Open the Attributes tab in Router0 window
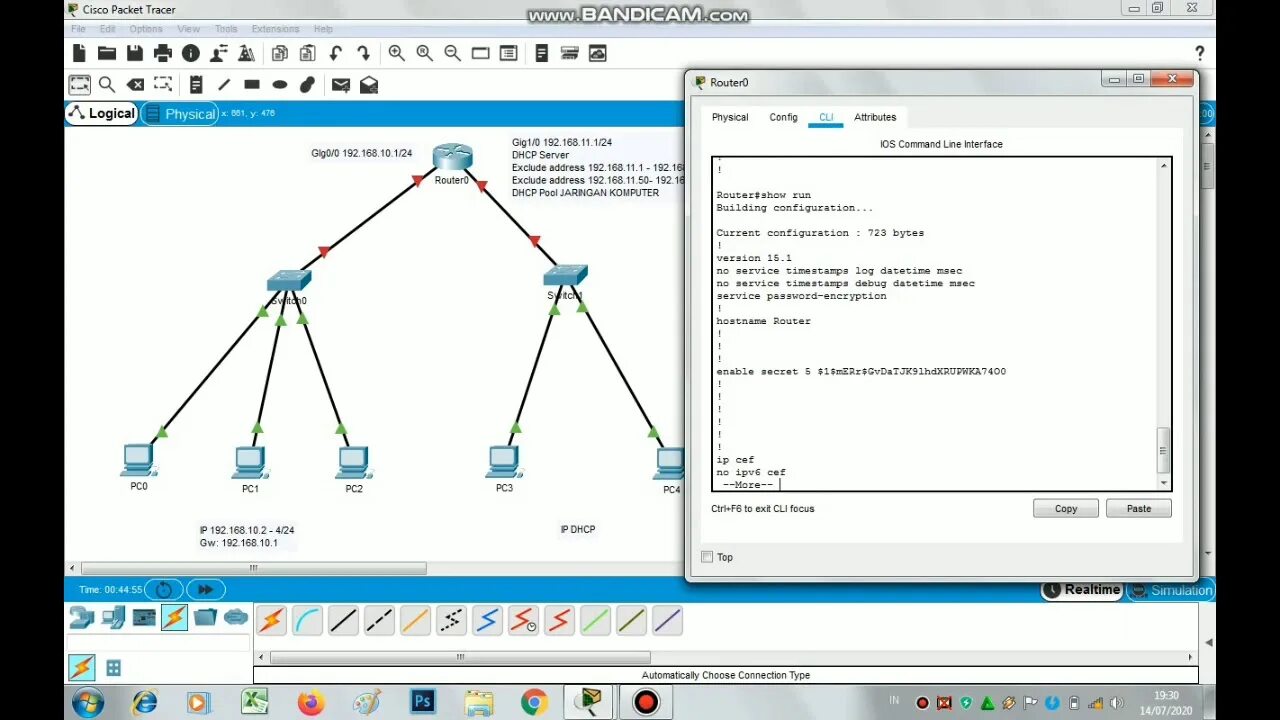This screenshot has width=1280, height=720. 875,117
